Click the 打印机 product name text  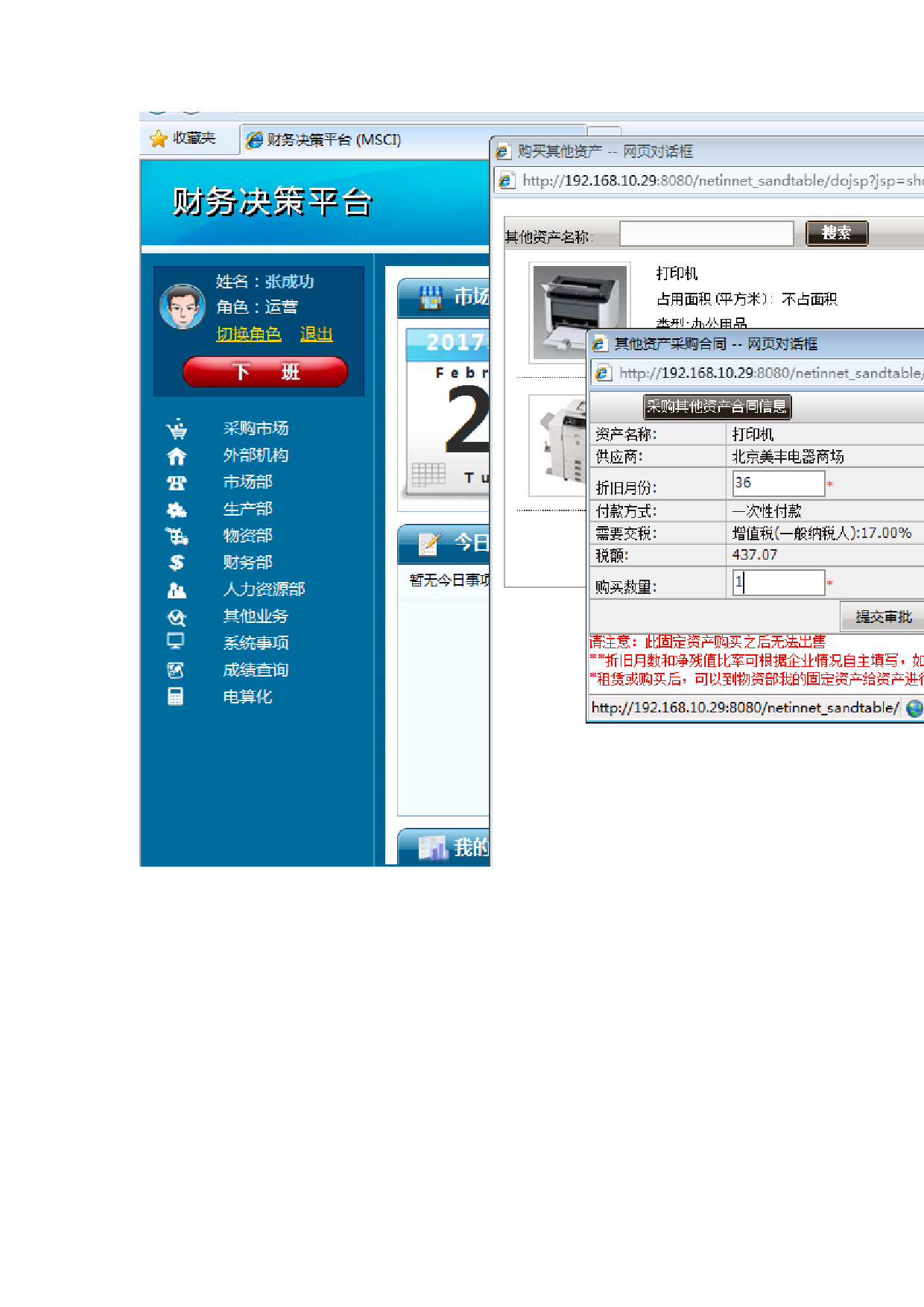pyautogui.click(x=677, y=273)
